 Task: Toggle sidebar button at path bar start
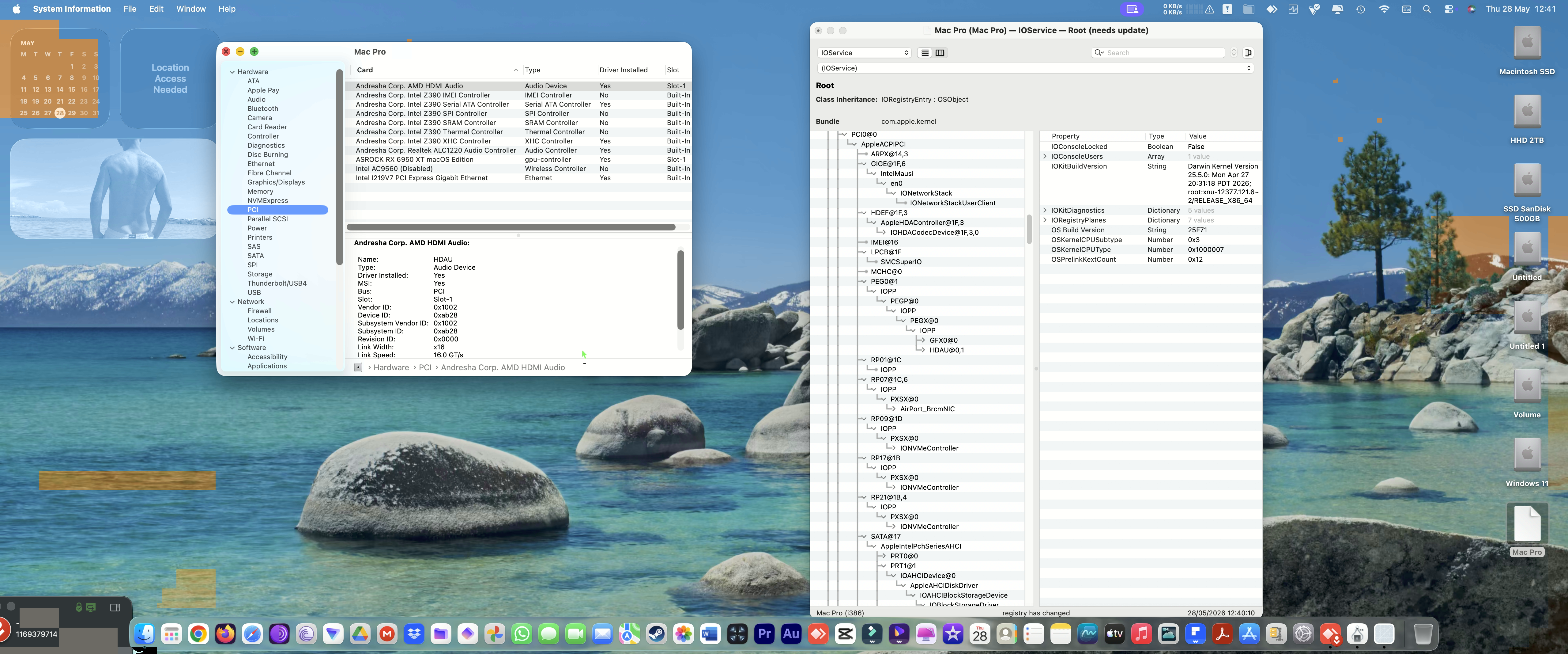pyautogui.click(x=359, y=368)
